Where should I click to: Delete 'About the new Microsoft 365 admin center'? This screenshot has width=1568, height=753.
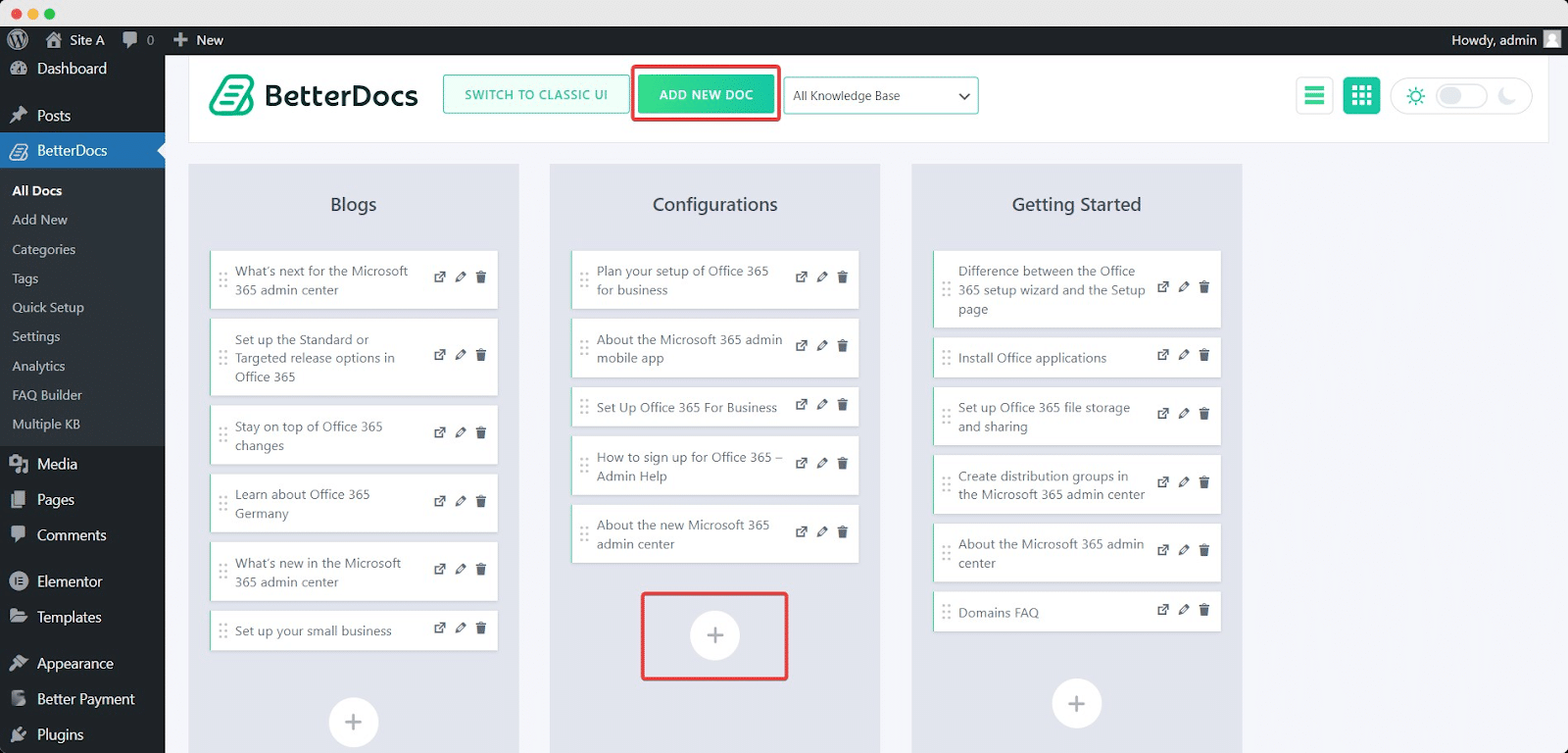point(843,531)
